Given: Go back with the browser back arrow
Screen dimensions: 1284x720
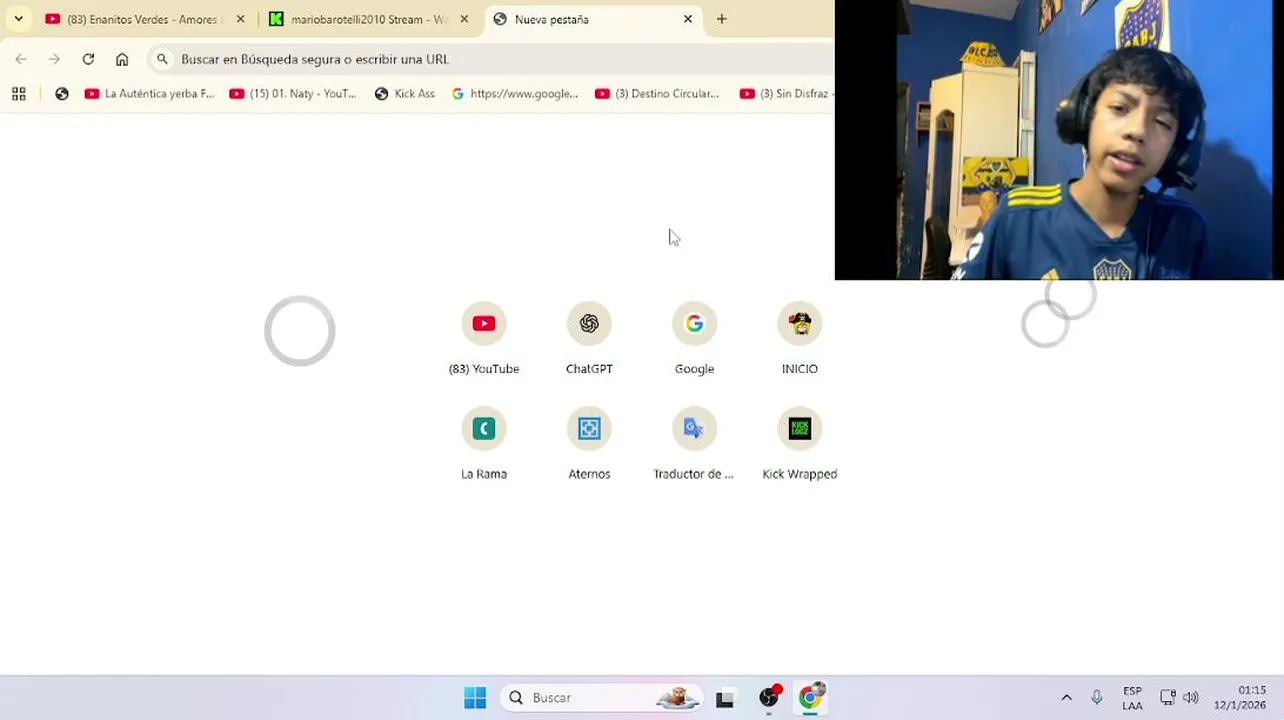Looking at the screenshot, I should pos(21,59).
